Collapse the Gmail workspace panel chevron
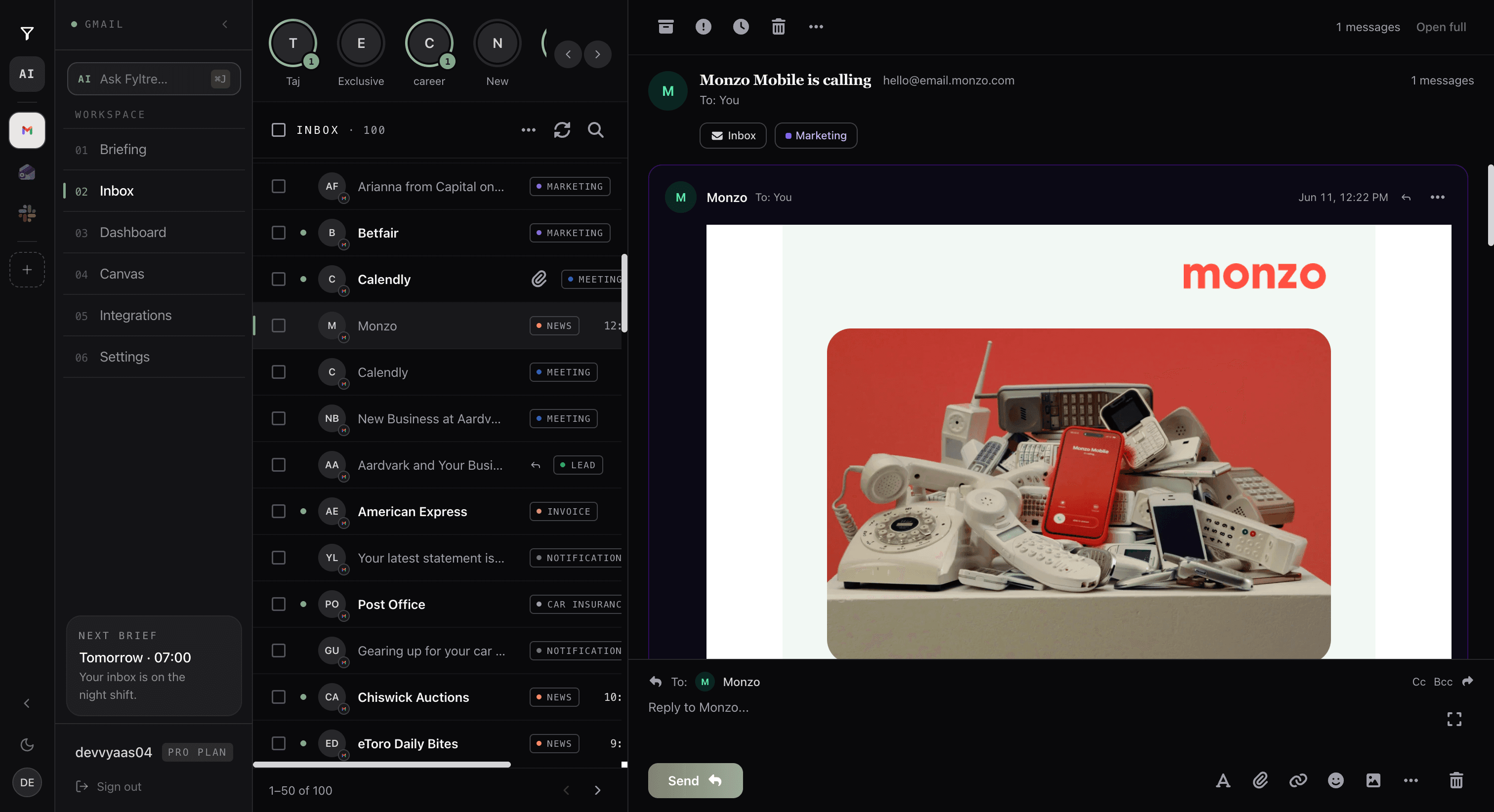Viewport: 1494px width, 812px height. [225, 24]
